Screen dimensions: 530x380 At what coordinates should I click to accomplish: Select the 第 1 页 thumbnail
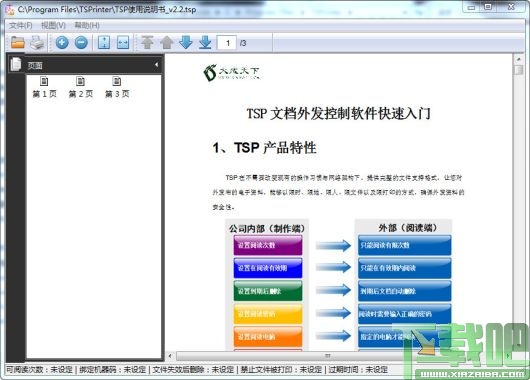point(44,87)
